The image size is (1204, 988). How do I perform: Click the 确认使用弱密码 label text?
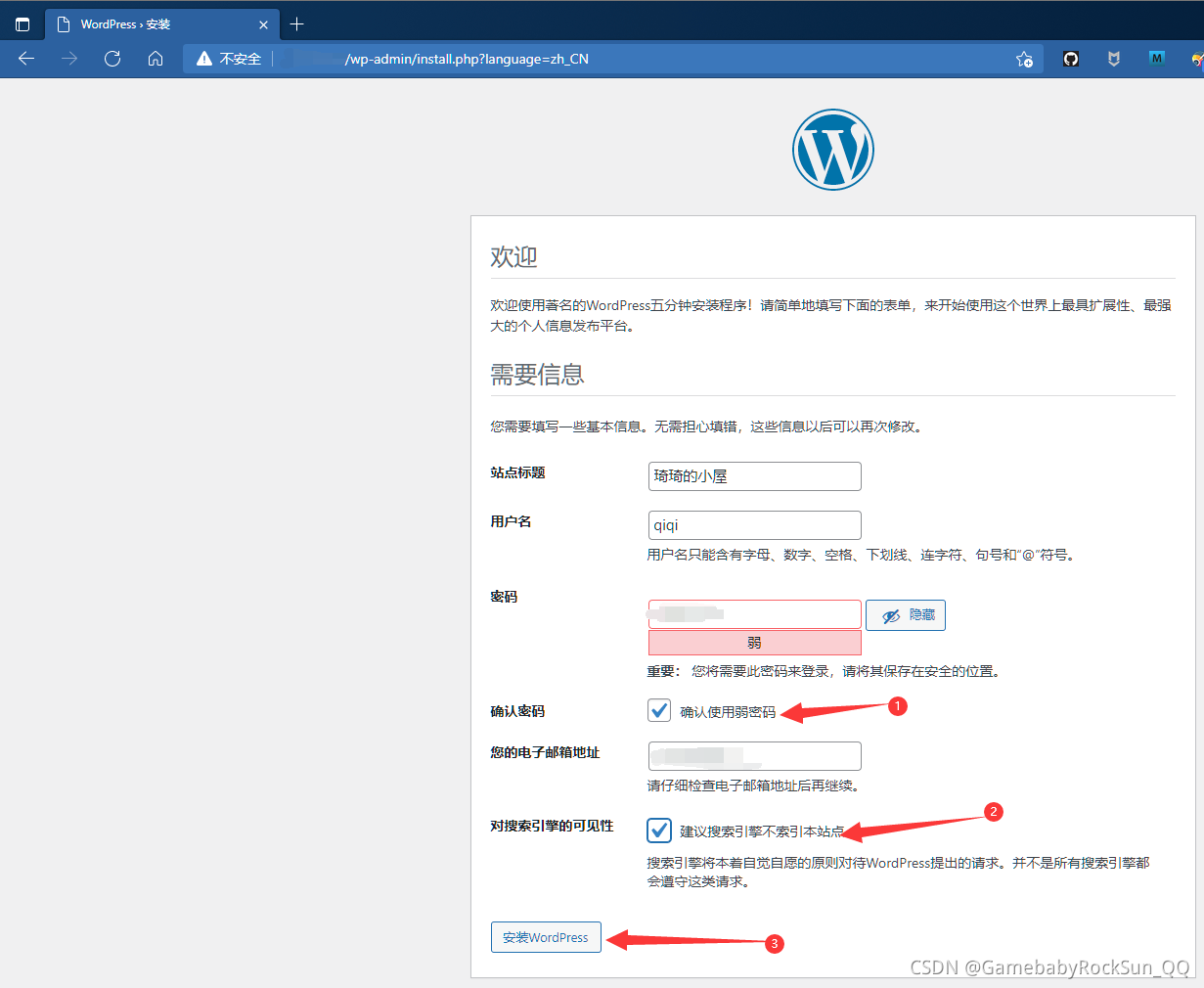tap(728, 712)
